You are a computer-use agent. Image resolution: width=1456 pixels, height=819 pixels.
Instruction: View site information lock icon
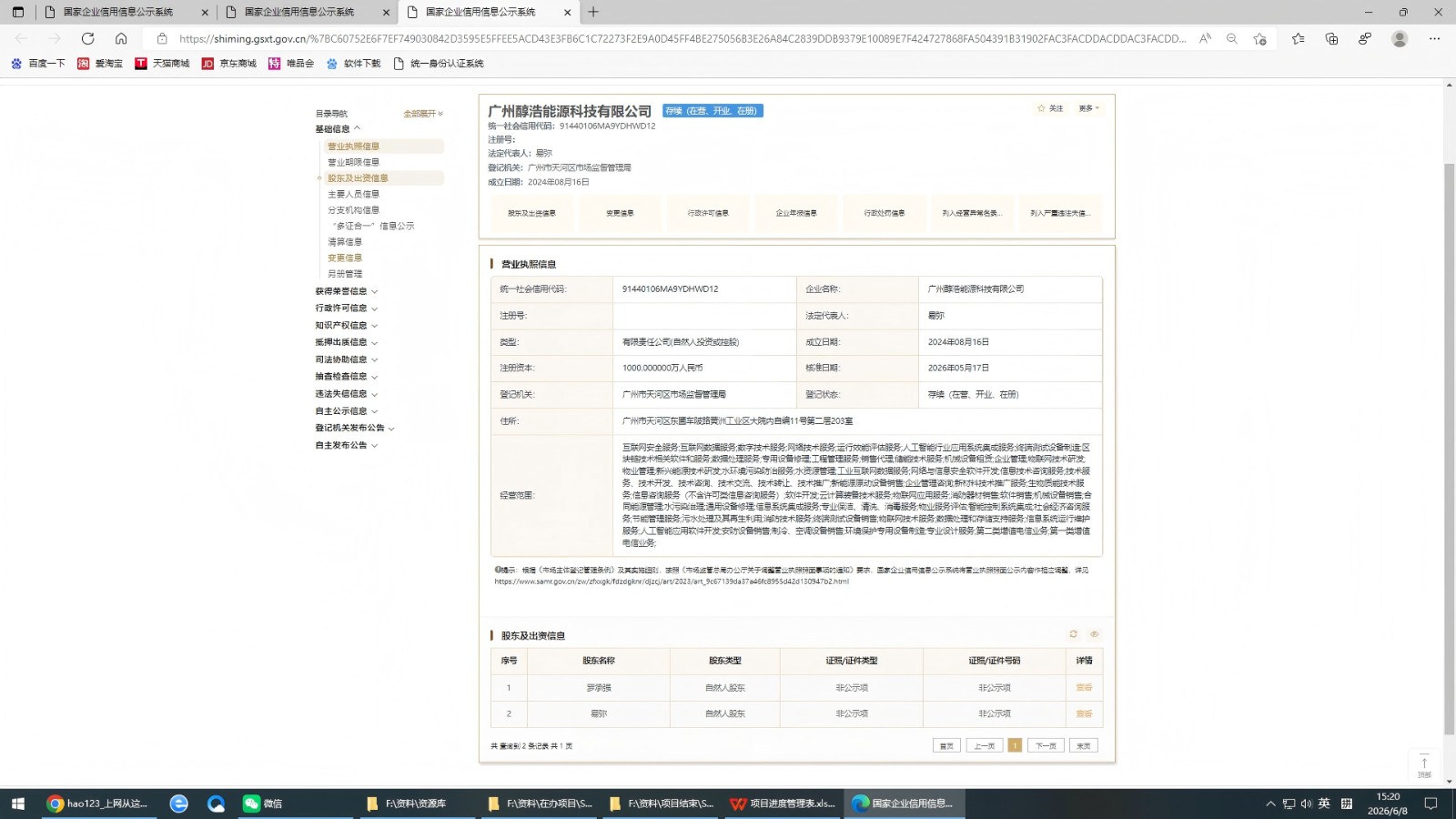[162, 38]
